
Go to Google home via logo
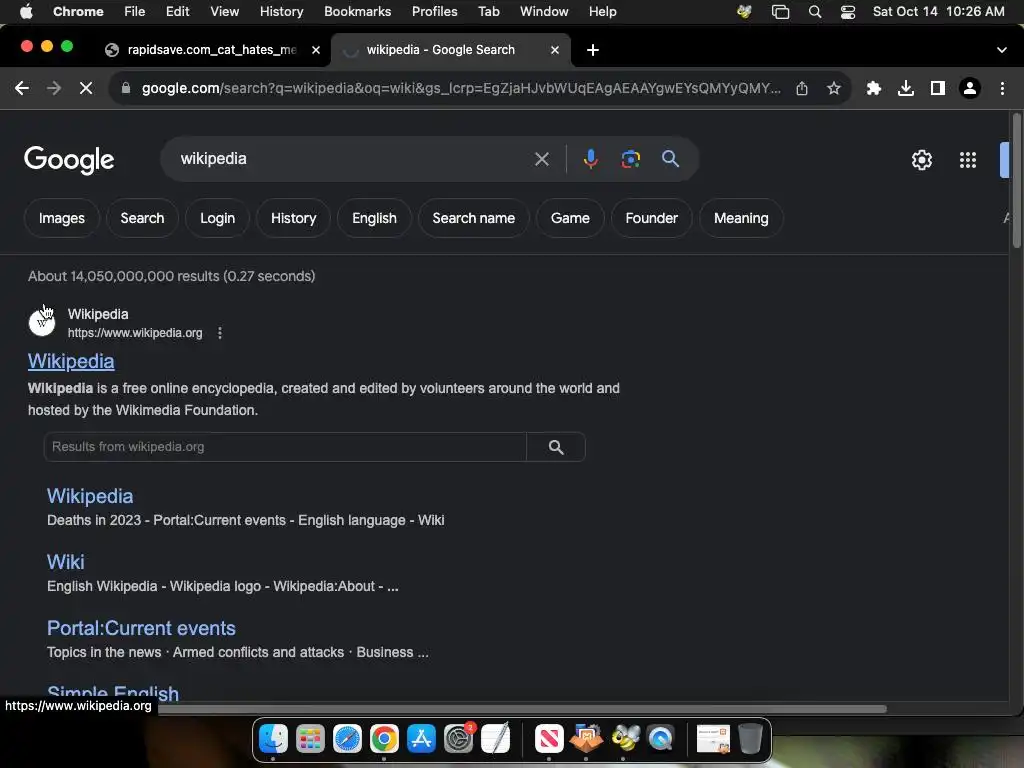pos(69,160)
